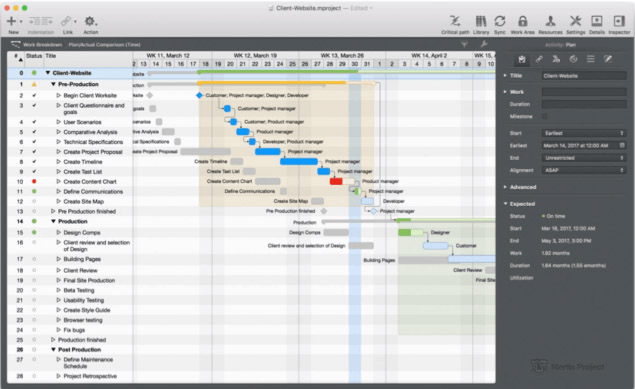Open the Start constraint dropdown
The height and width of the screenshot is (389, 635).
[584, 133]
